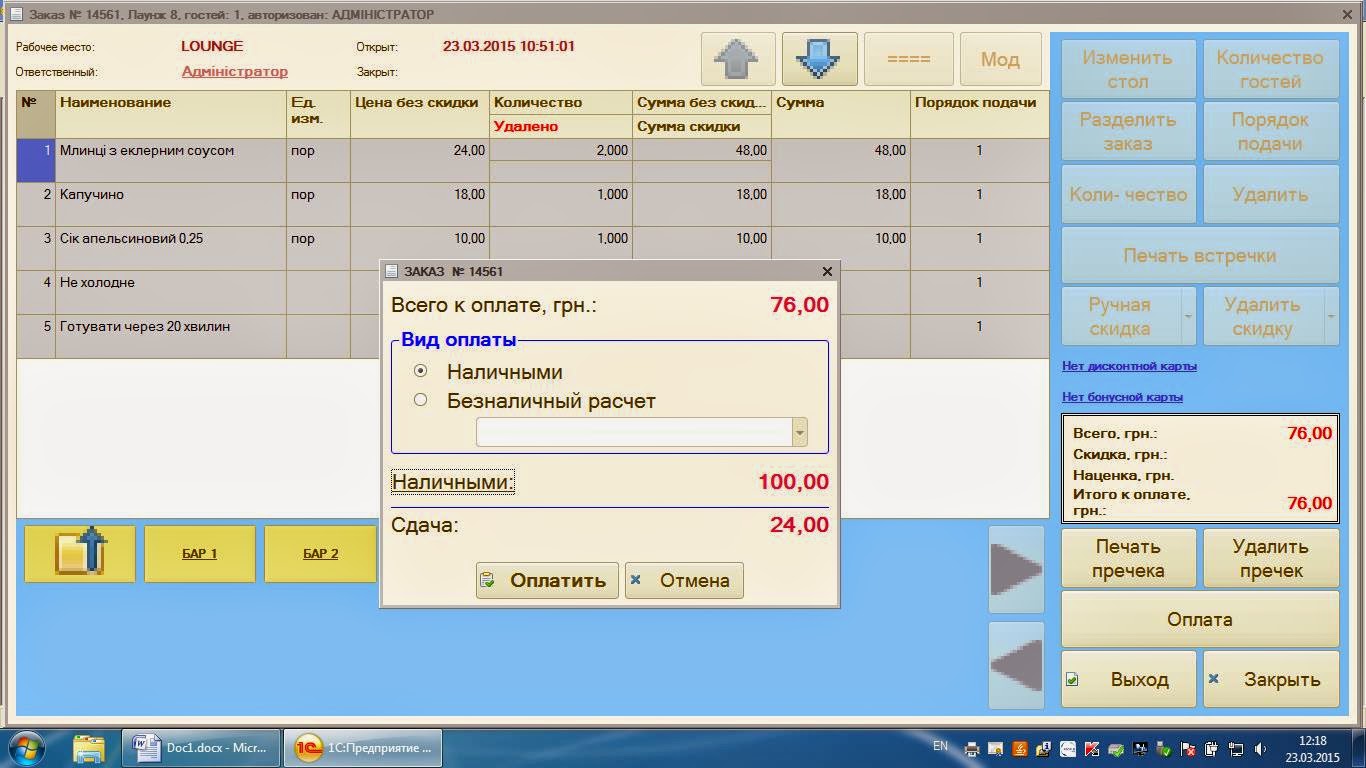
Task: Click the Java tray icon
Action: point(1019,749)
